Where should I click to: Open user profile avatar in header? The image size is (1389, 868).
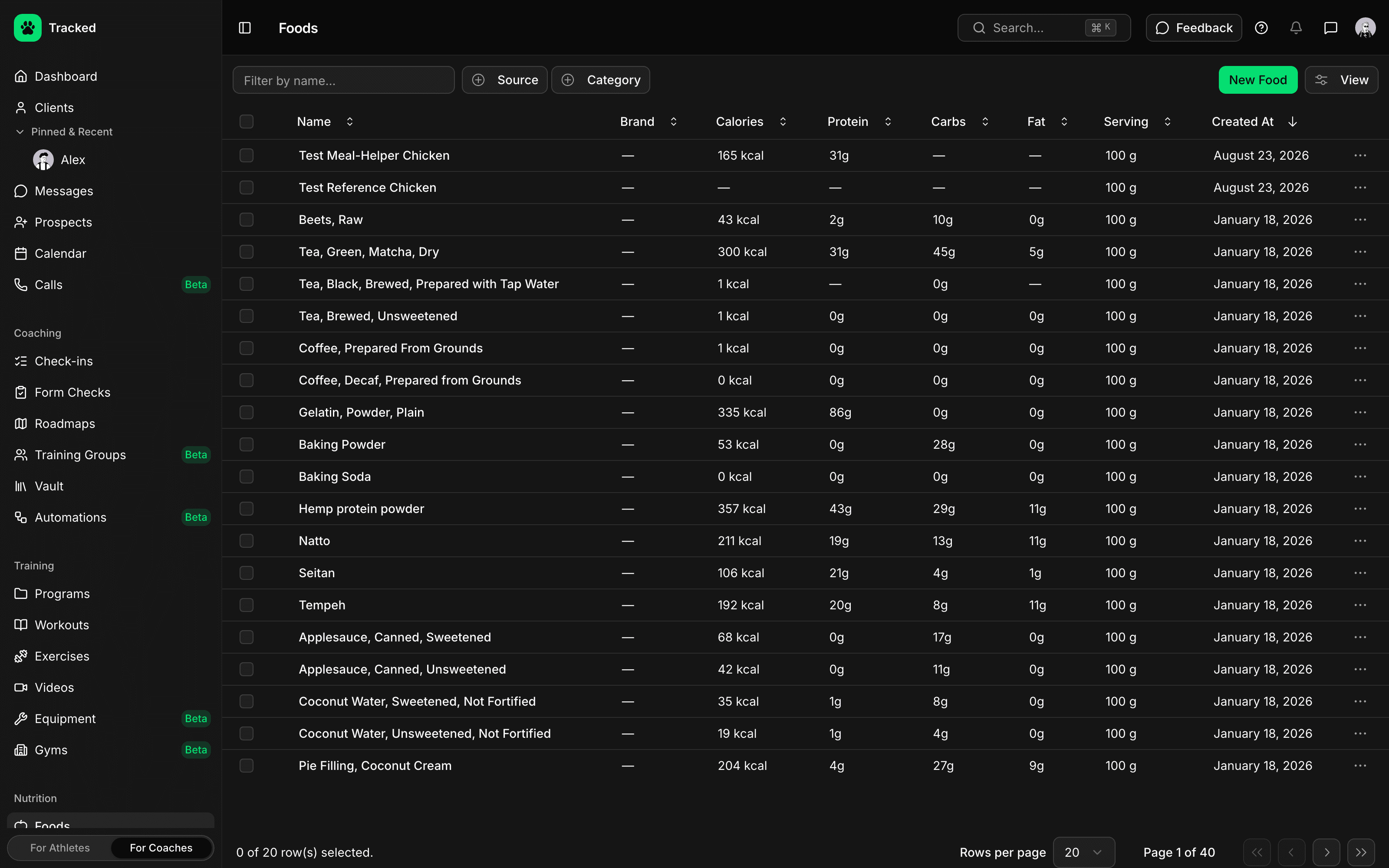point(1366,27)
